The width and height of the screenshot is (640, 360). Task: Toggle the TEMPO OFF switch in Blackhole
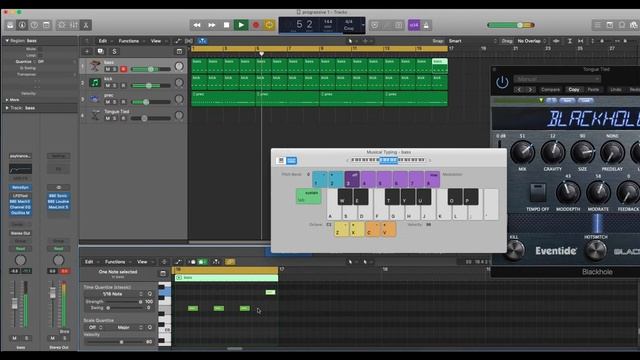point(538,193)
